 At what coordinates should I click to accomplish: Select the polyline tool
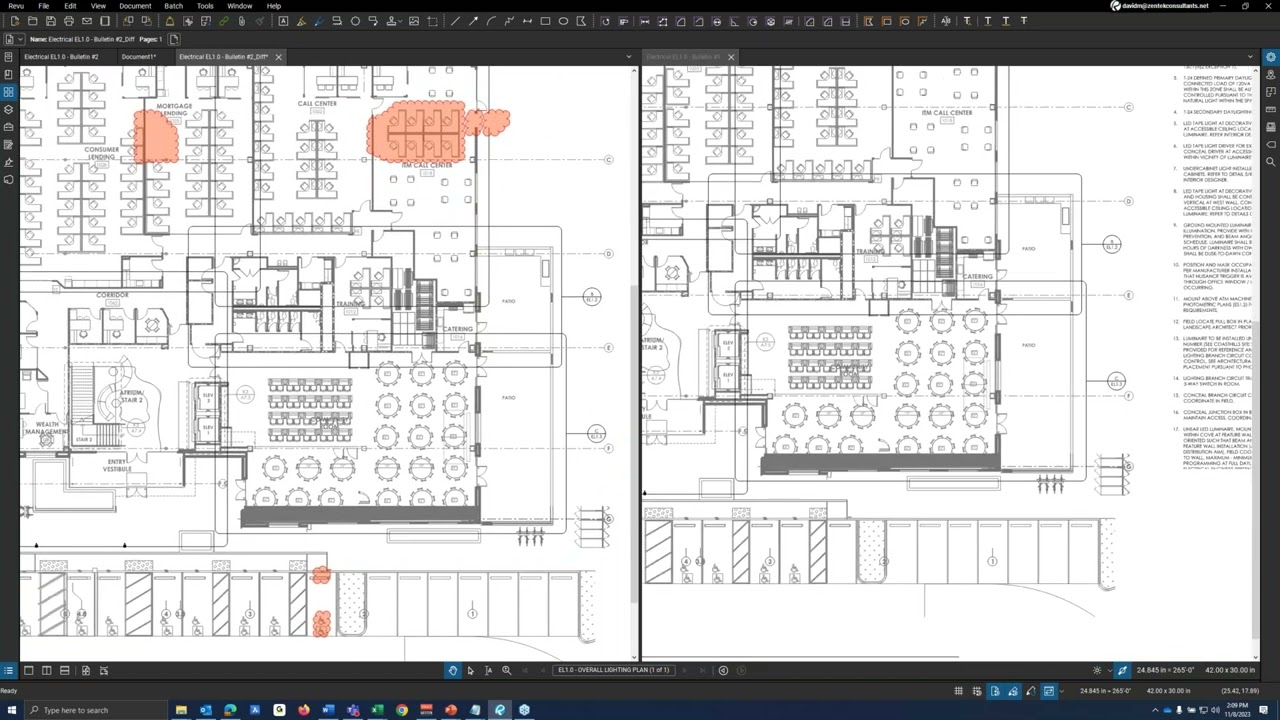point(509,21)
